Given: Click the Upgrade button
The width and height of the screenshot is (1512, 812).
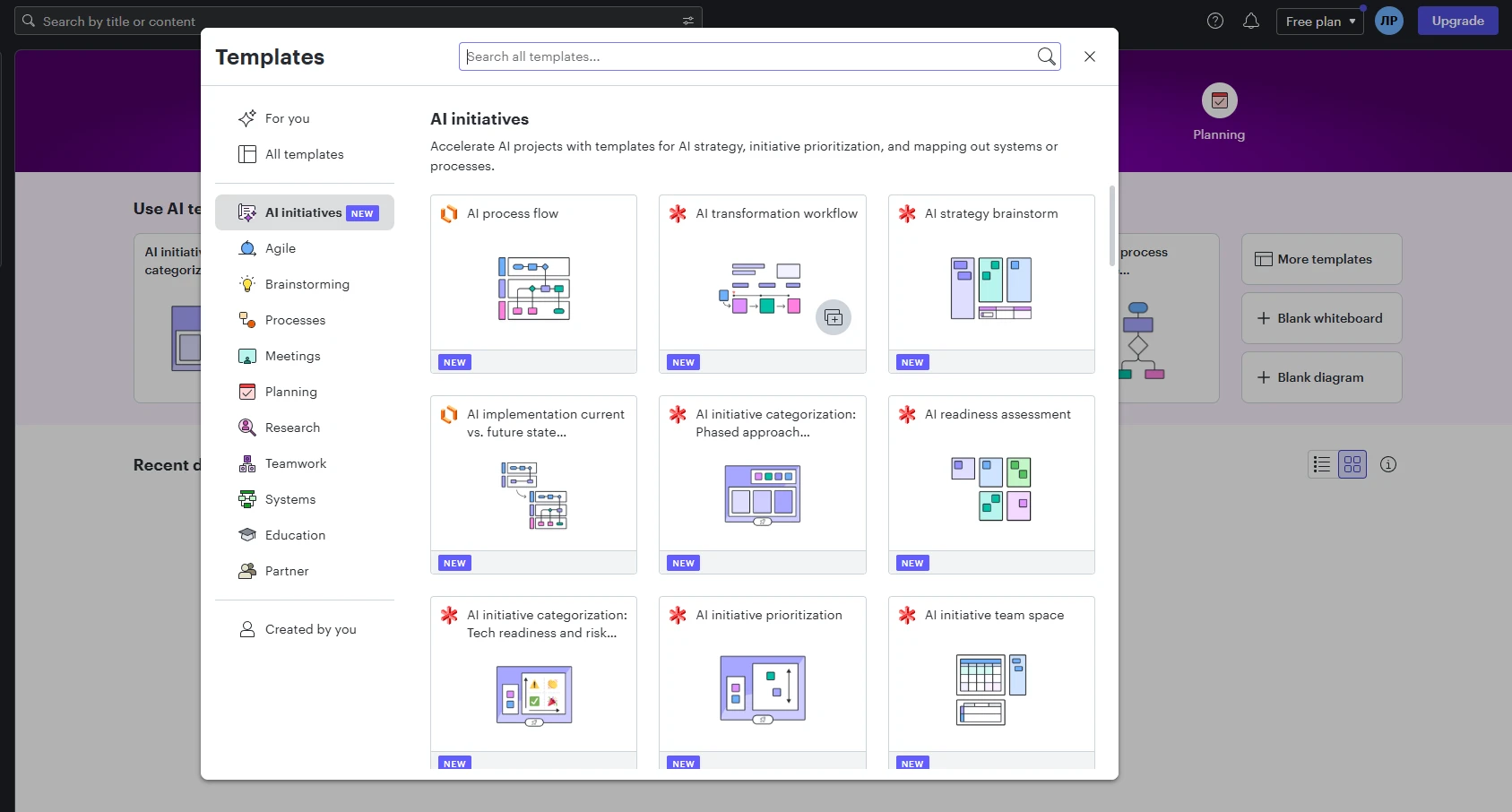Looking at the screenshot, I should coord(1457,21).
